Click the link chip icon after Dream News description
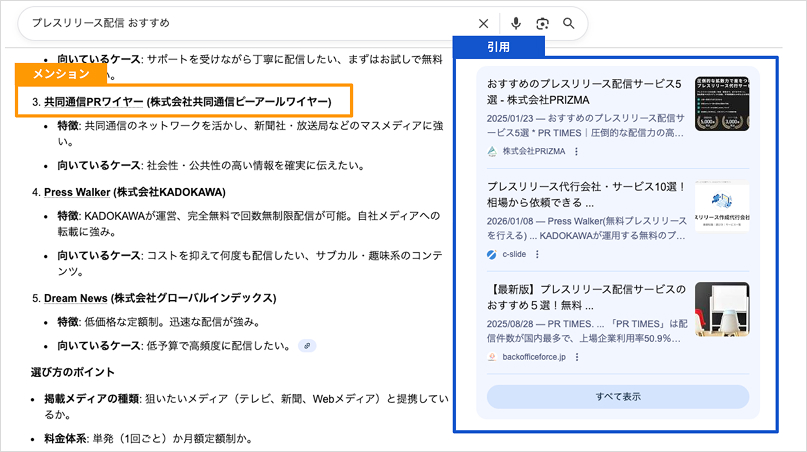The width and height of the screenshot is (807, 452). (309, 346)
